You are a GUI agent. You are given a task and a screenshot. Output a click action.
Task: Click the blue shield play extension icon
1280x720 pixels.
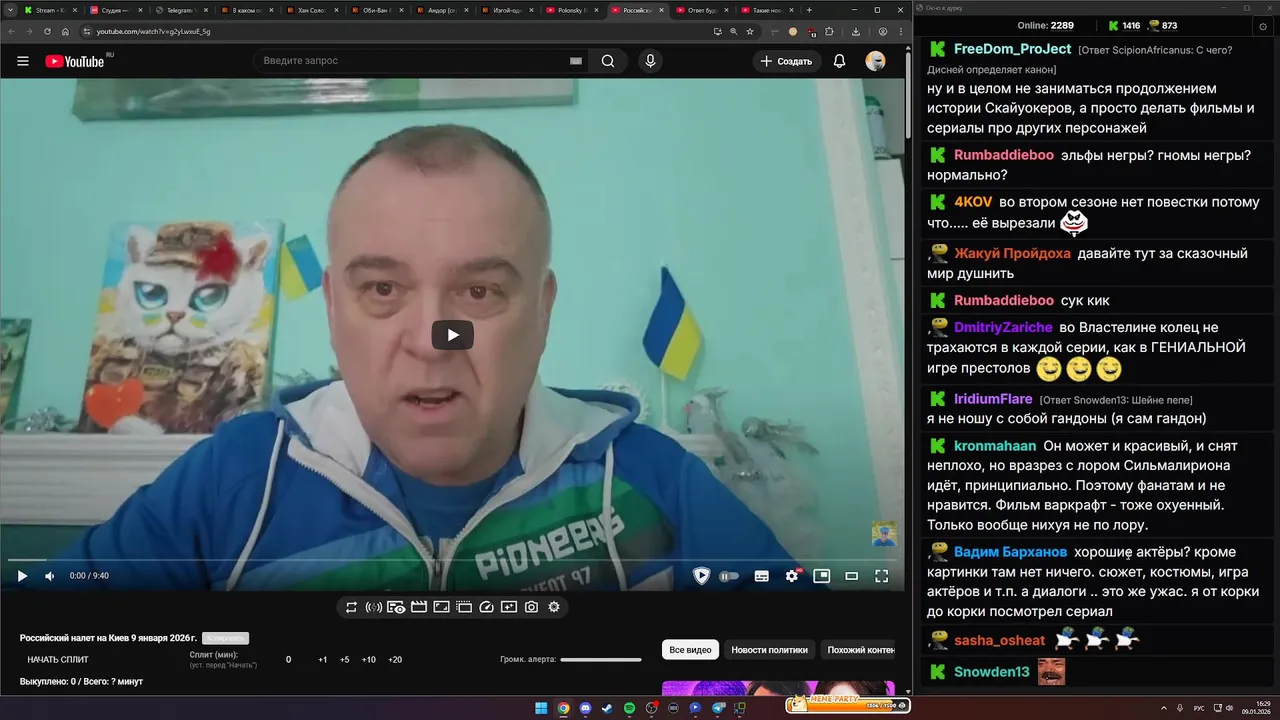701,576
